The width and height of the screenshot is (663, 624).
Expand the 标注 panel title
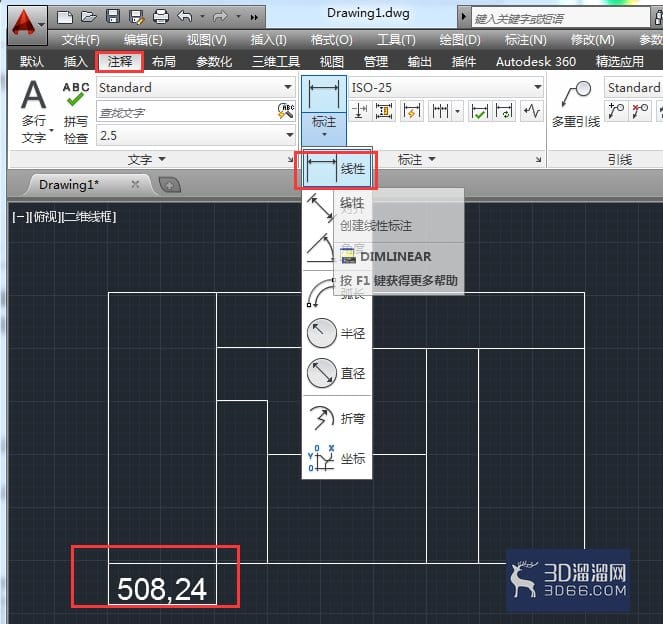(x=416, y=160)
